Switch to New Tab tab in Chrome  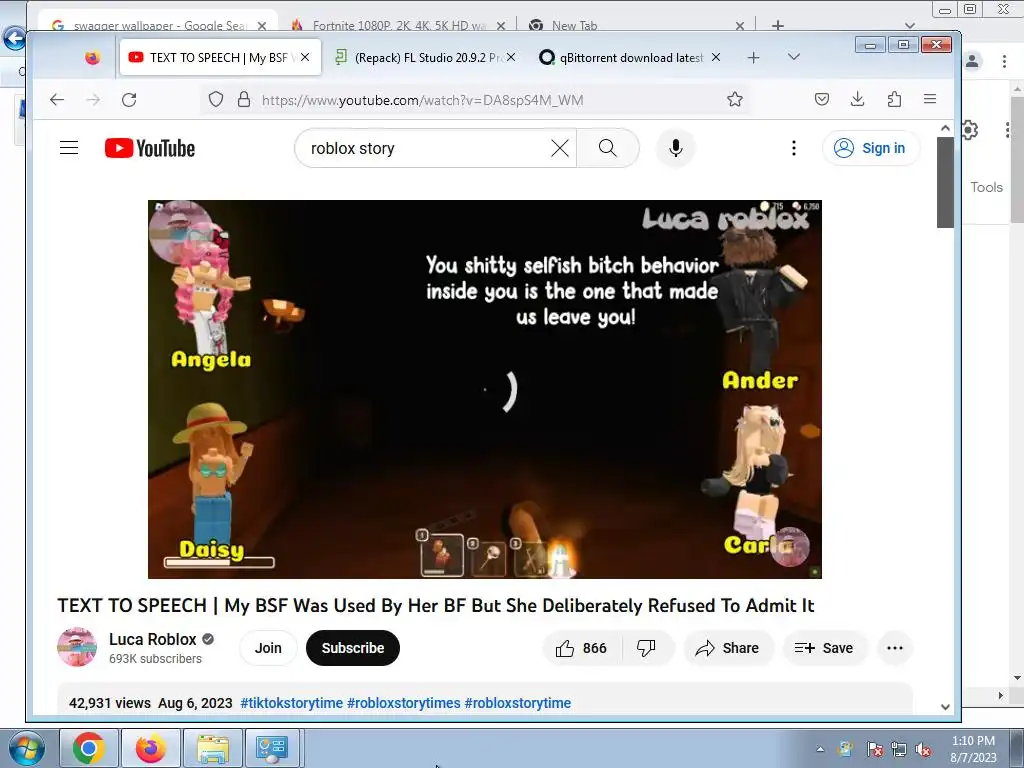(575, 25)
